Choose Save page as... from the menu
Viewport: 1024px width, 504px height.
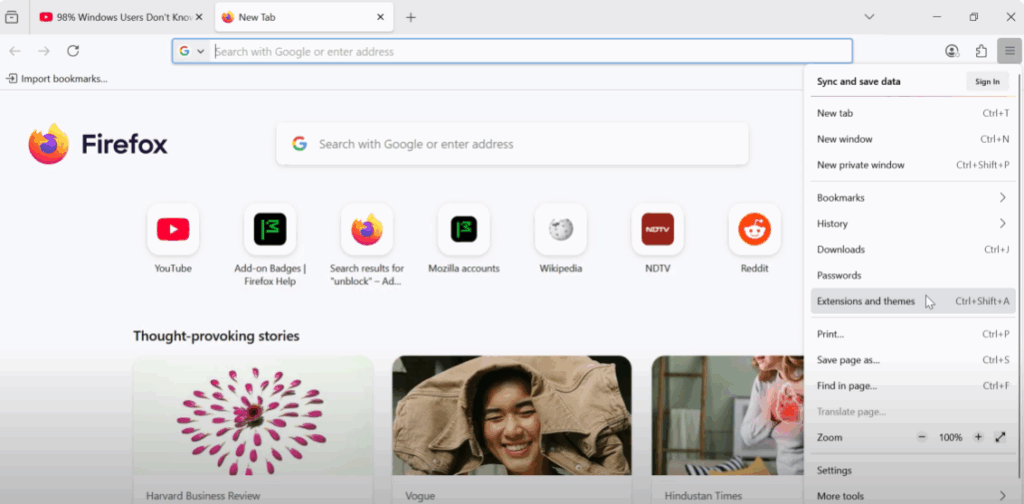pos(913,360)
